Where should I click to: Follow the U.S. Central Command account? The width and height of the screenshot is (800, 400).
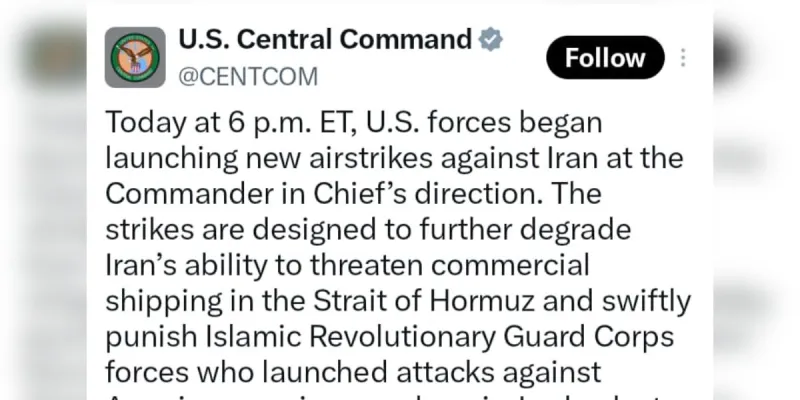point(605,58)
